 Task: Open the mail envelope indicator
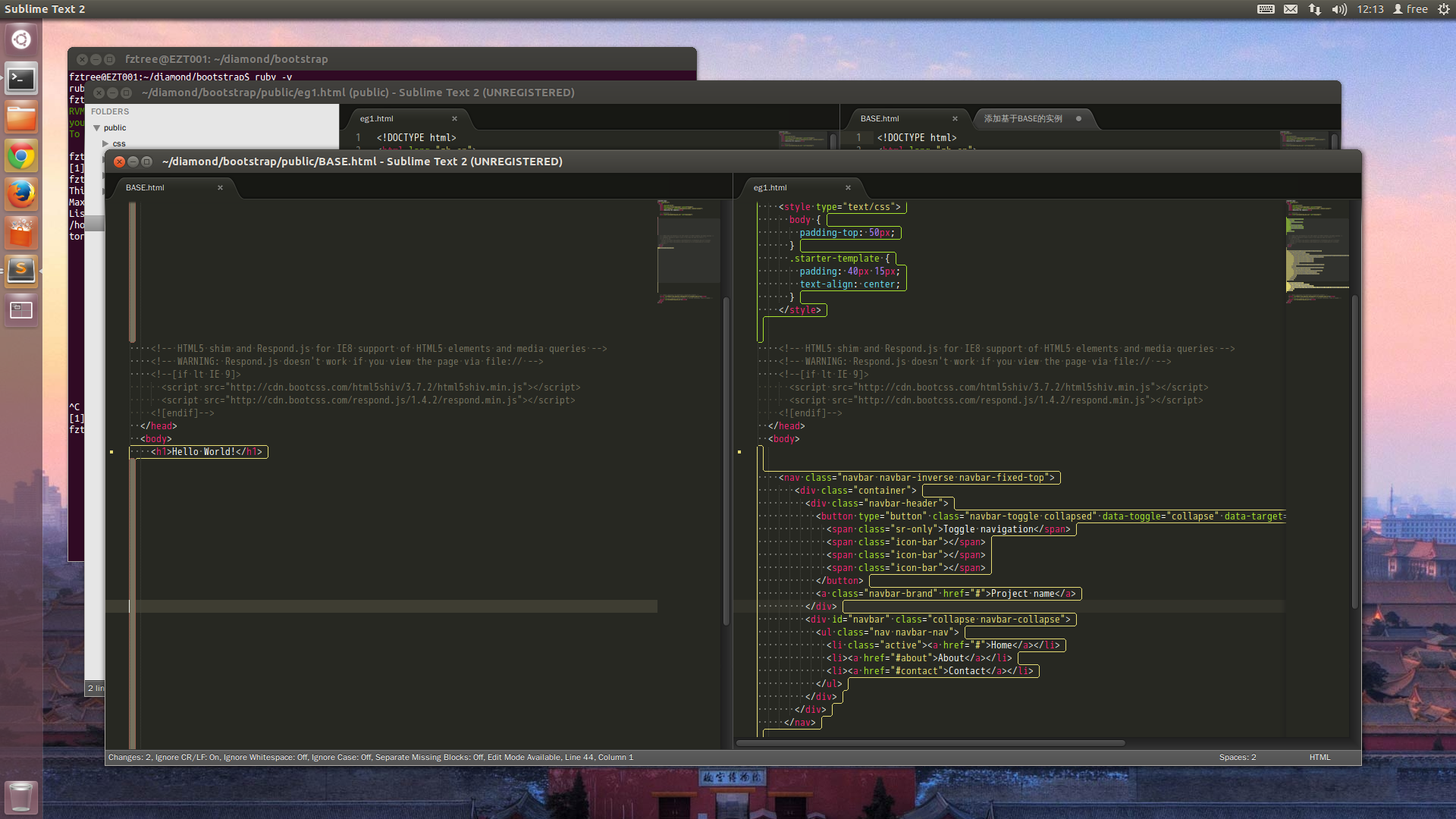click(1291, 9)
